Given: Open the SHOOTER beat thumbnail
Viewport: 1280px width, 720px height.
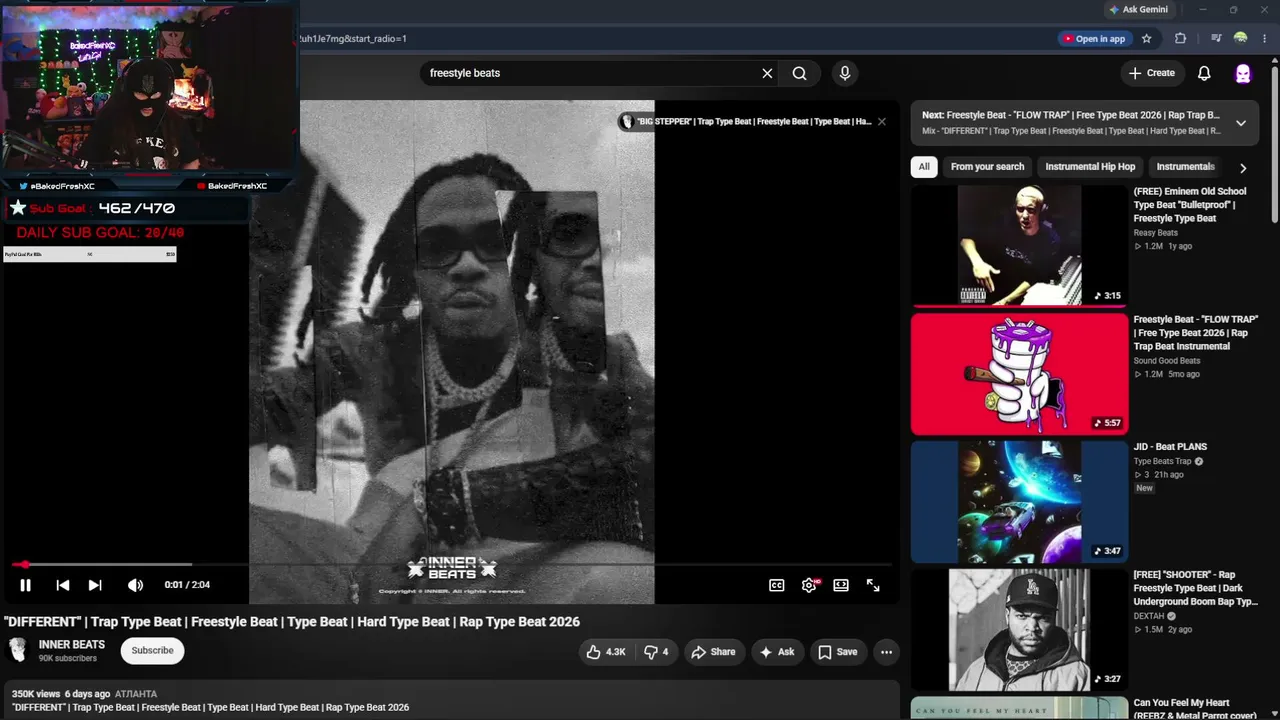Looking at the screenshot, I should (x=1019, y=630).
